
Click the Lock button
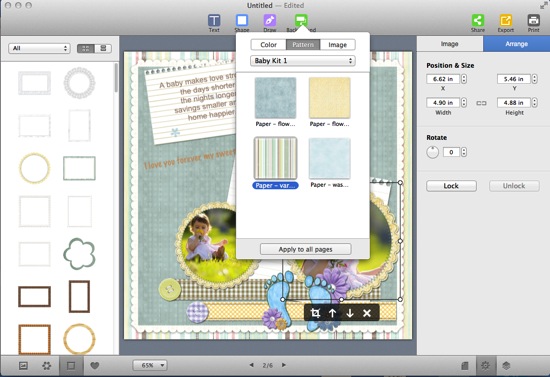coord(451,186)
